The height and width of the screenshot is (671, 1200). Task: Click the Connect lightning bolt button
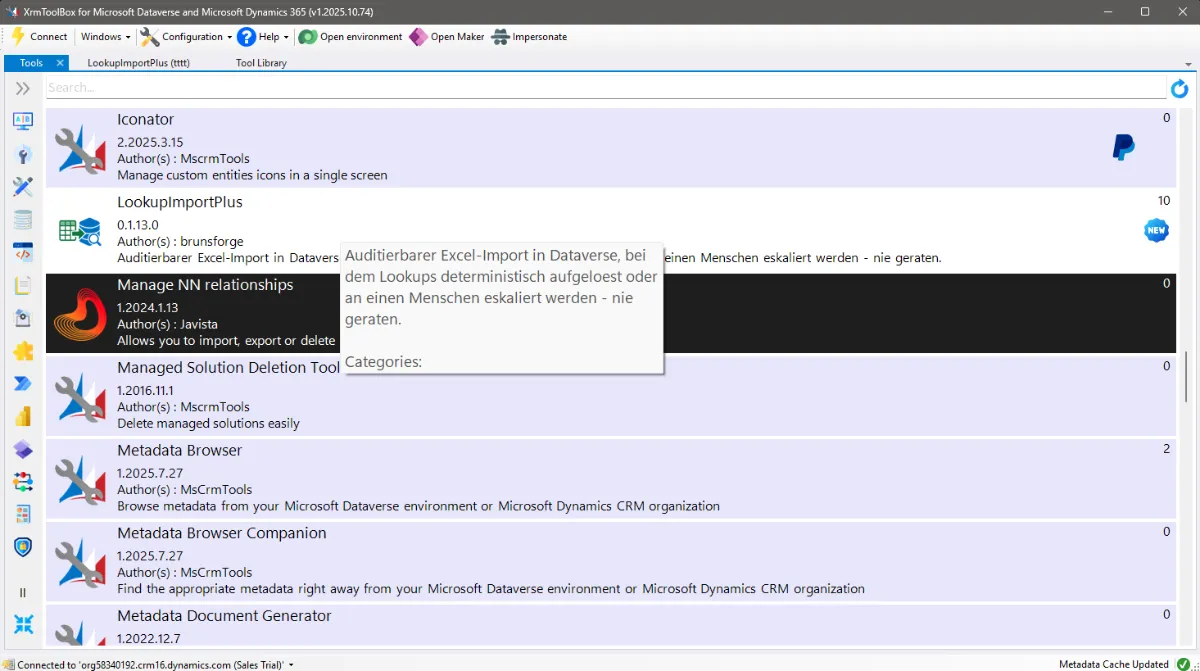38,37
